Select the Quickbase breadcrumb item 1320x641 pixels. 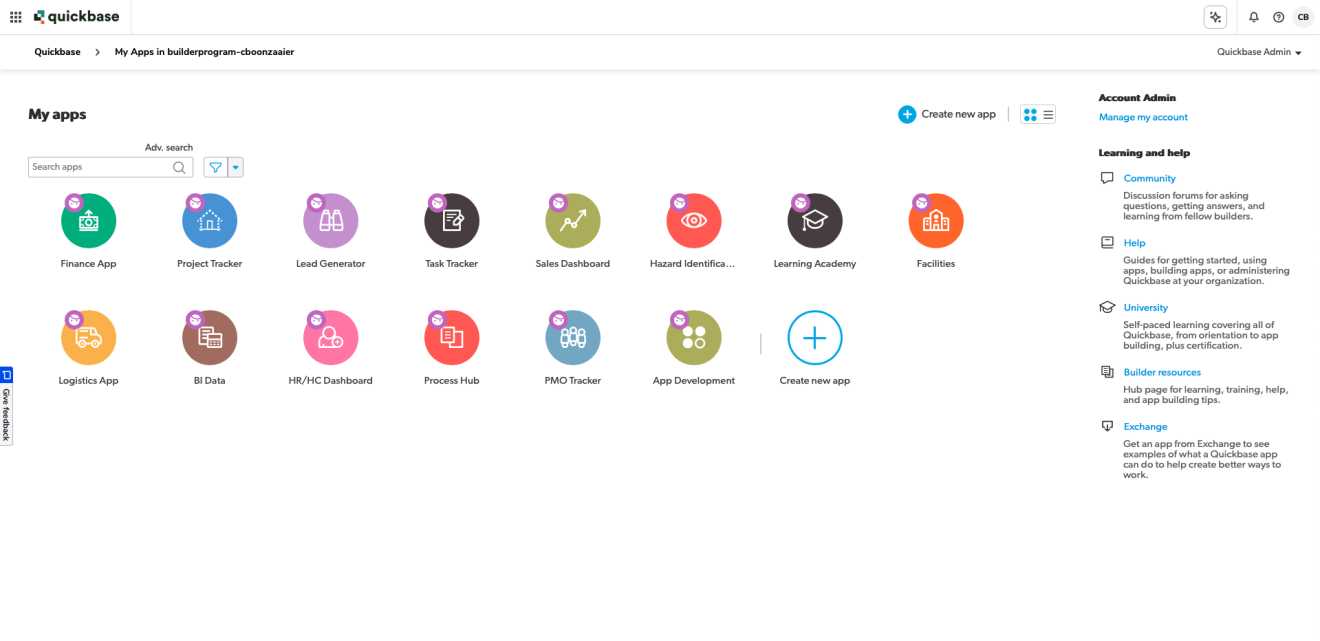(57, 51)
